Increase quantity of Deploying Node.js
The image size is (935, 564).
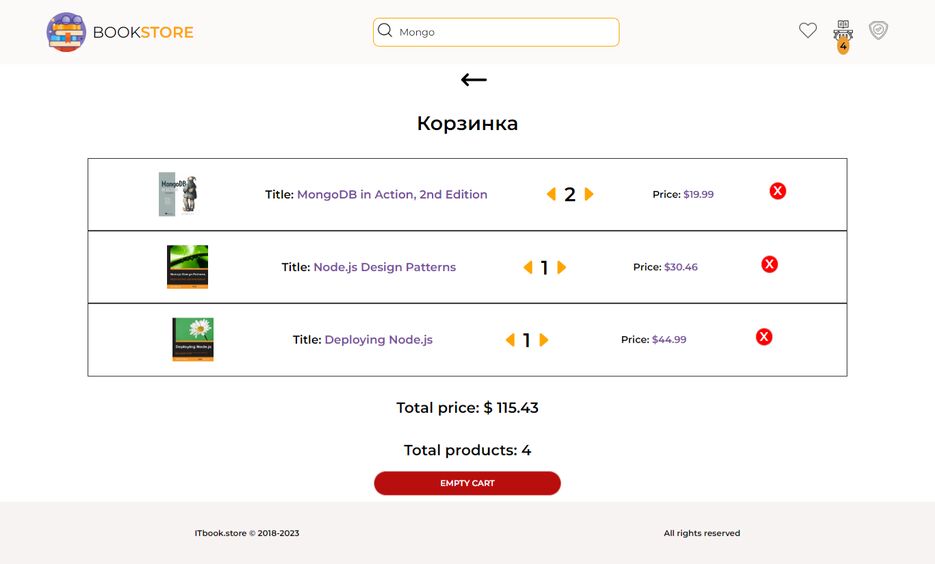[x=543, y=340]
